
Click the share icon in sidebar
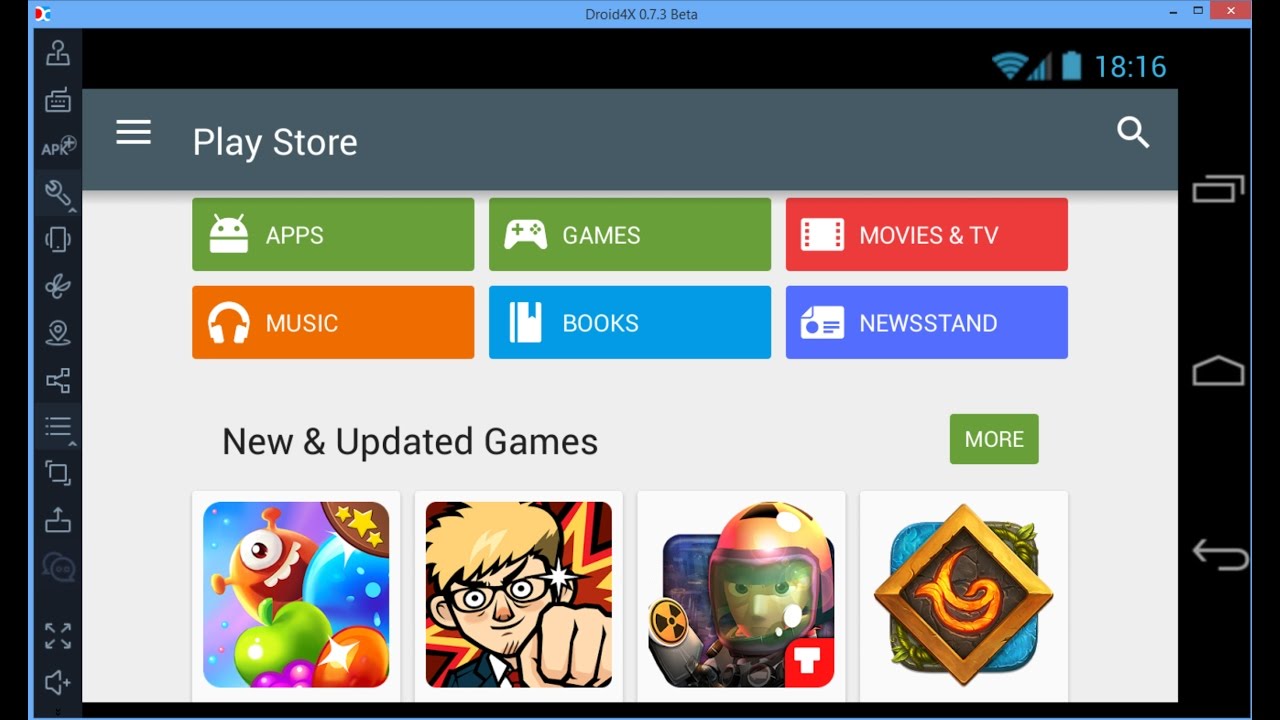(58, 380)
